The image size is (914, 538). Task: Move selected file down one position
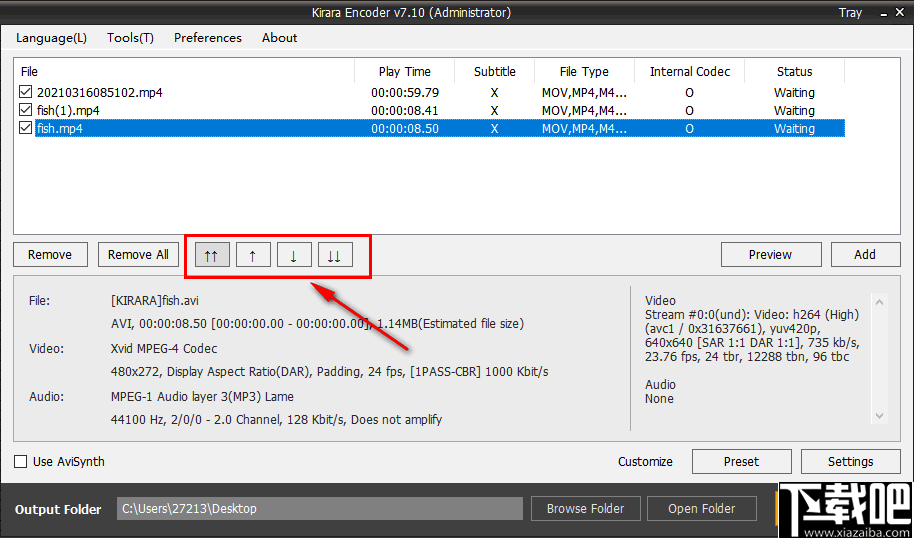pos(294,255)
